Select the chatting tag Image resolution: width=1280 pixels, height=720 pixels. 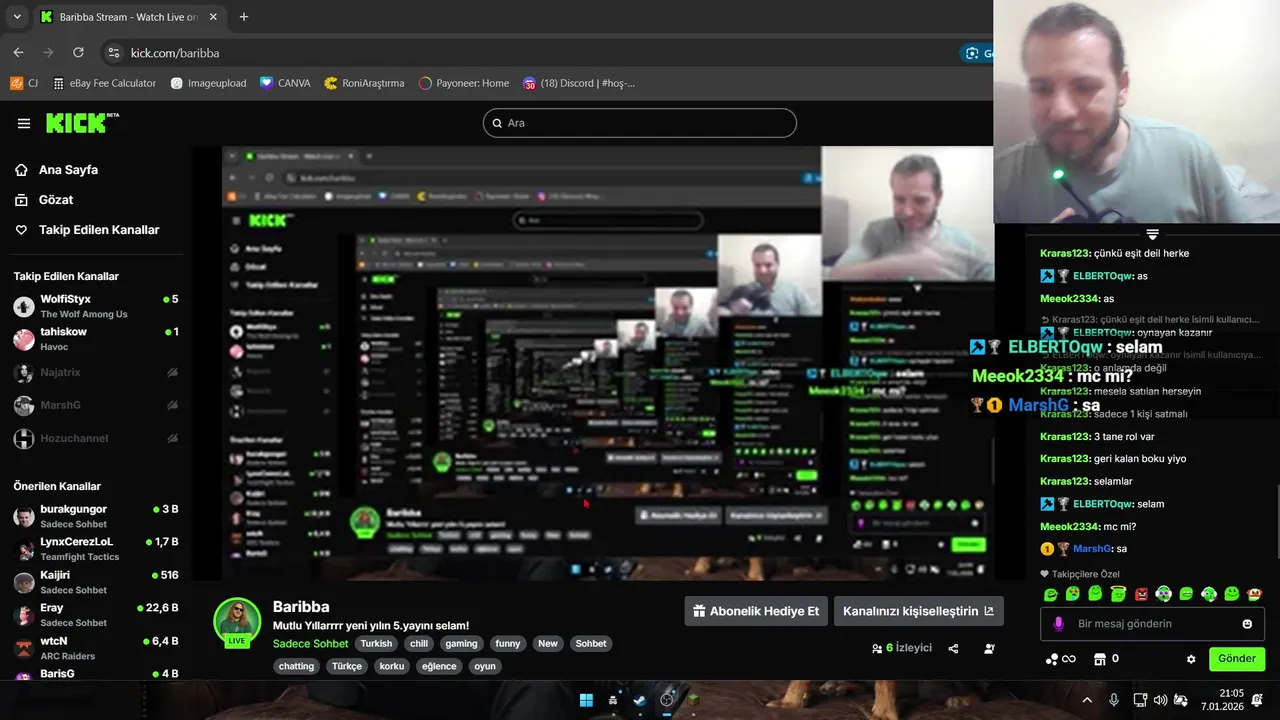(296, 666)
